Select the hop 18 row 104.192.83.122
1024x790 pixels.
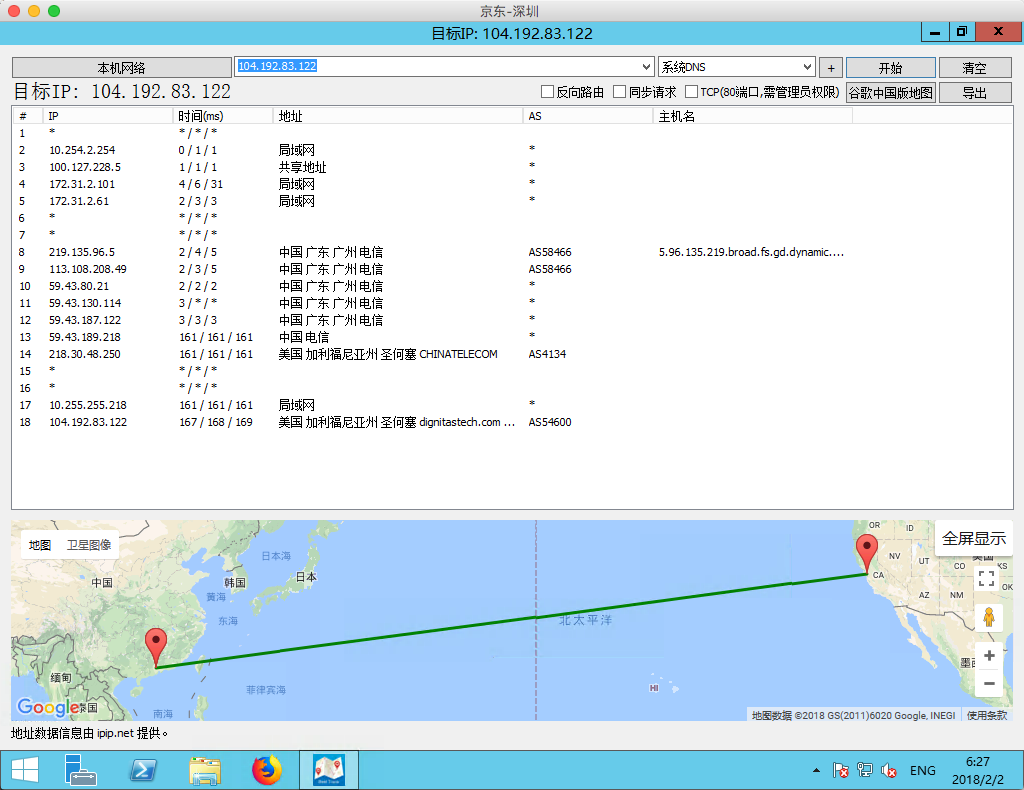tap(88, 422)
